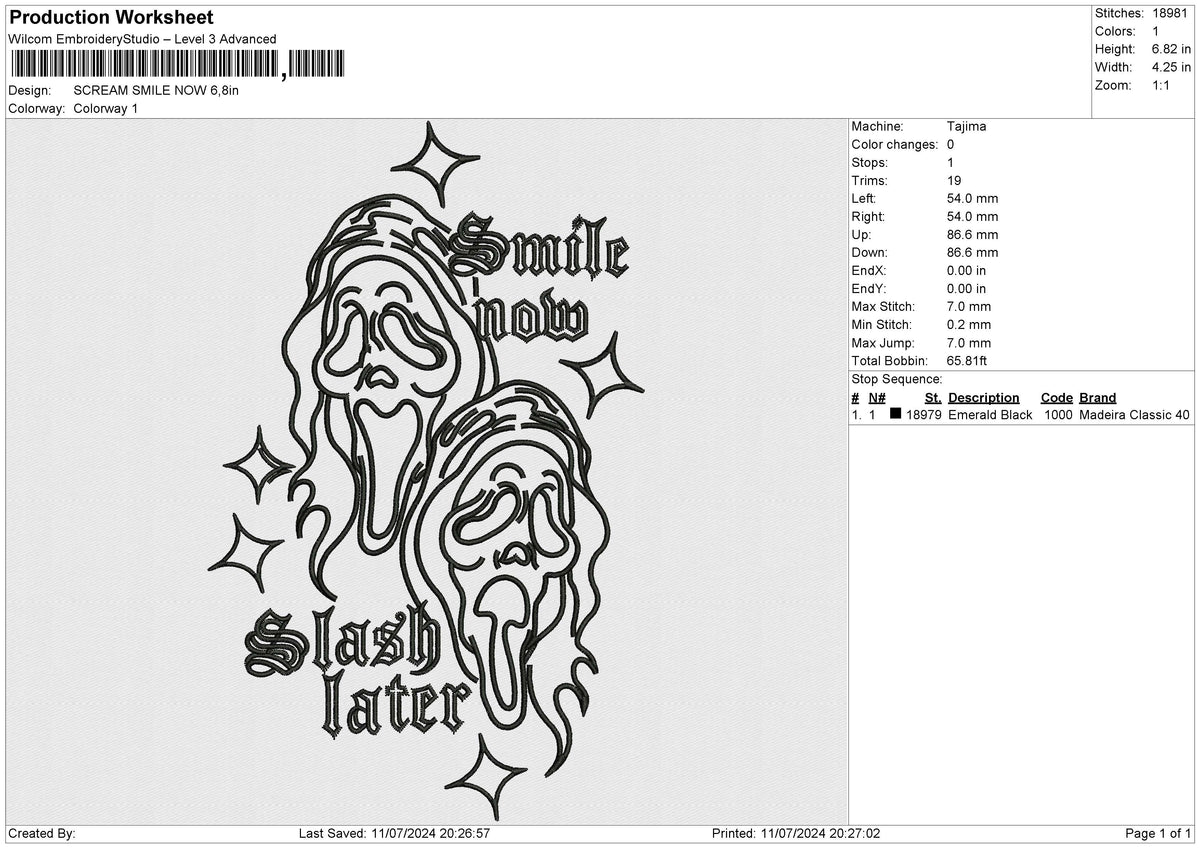Click the "St." column header

(933, 397)
